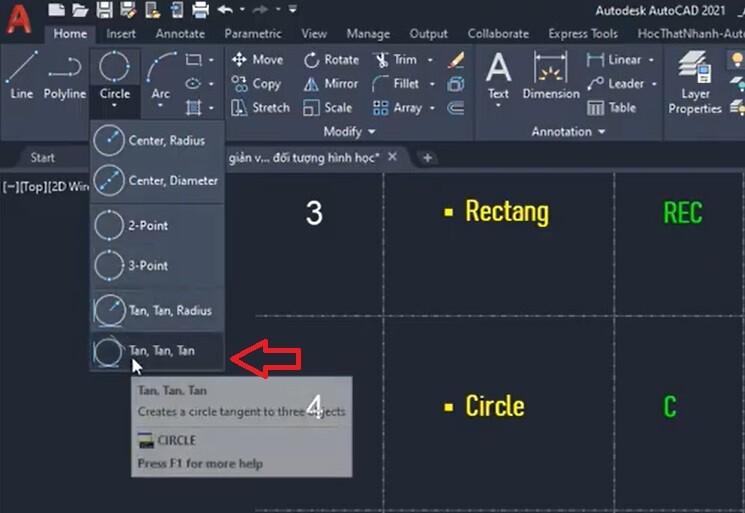Click the Copy tool
This screenshot has width=745, height=513.
pyautogui.click(x=256, y=84)
